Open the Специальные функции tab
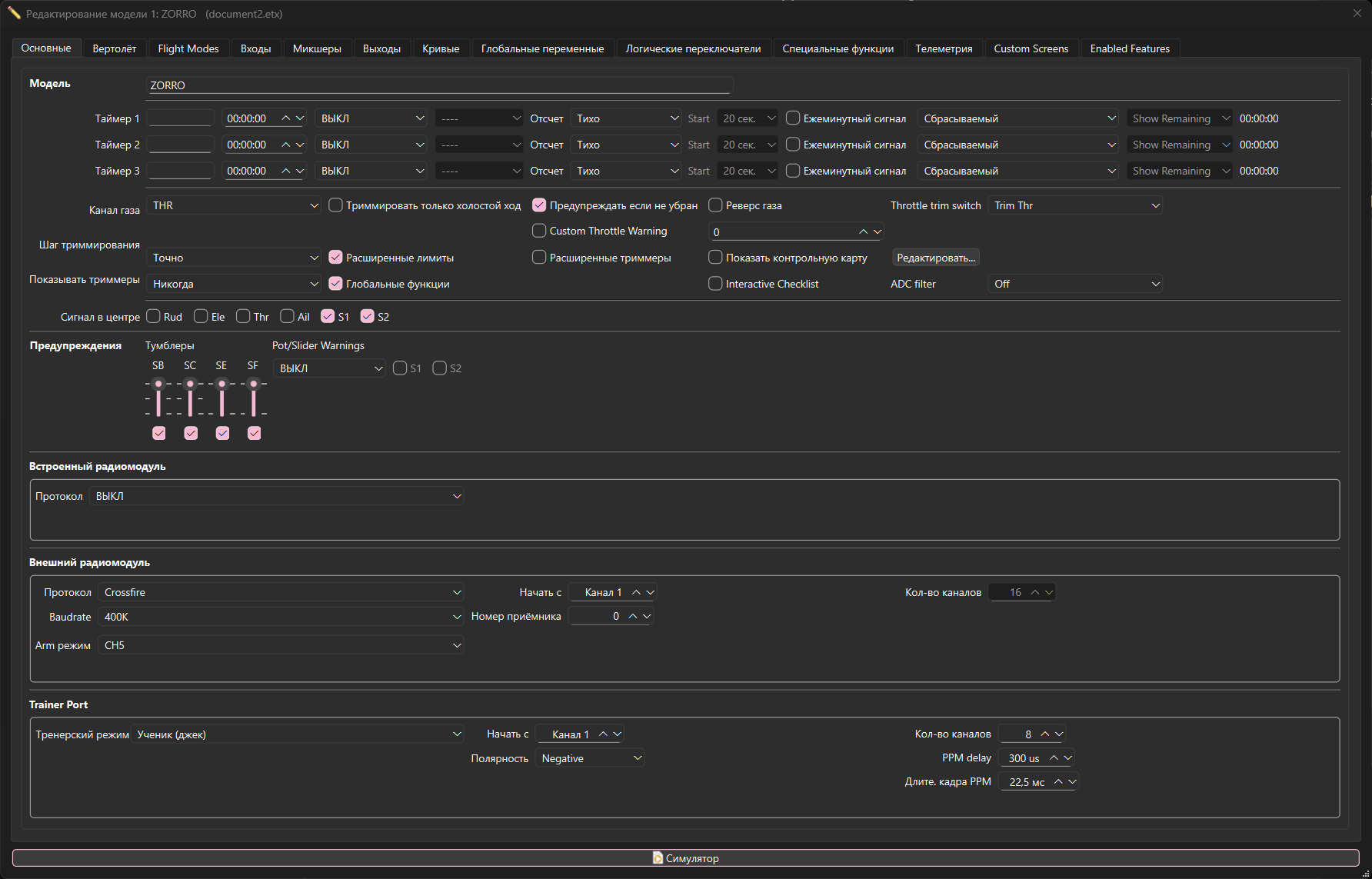This screenshot has height=879, width=1372. click(x=838, y=48)
